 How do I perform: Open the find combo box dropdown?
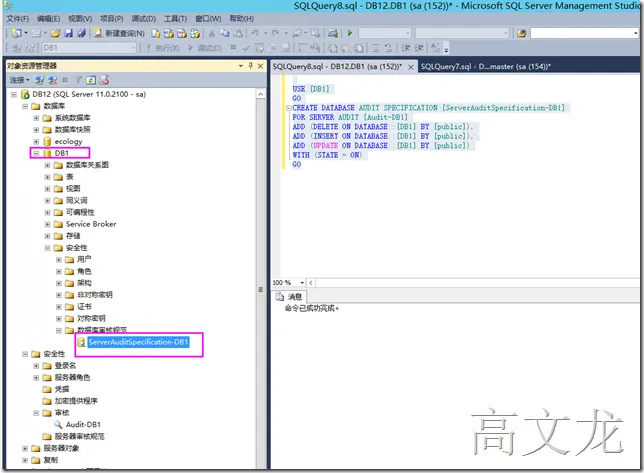[635, 33]
